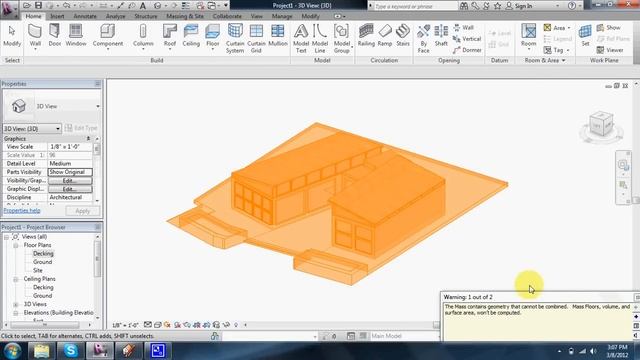Image resolution: width=640 pixels, height=360 pixels.
Task: Click the Model Group tool
Action: (341, 39)
